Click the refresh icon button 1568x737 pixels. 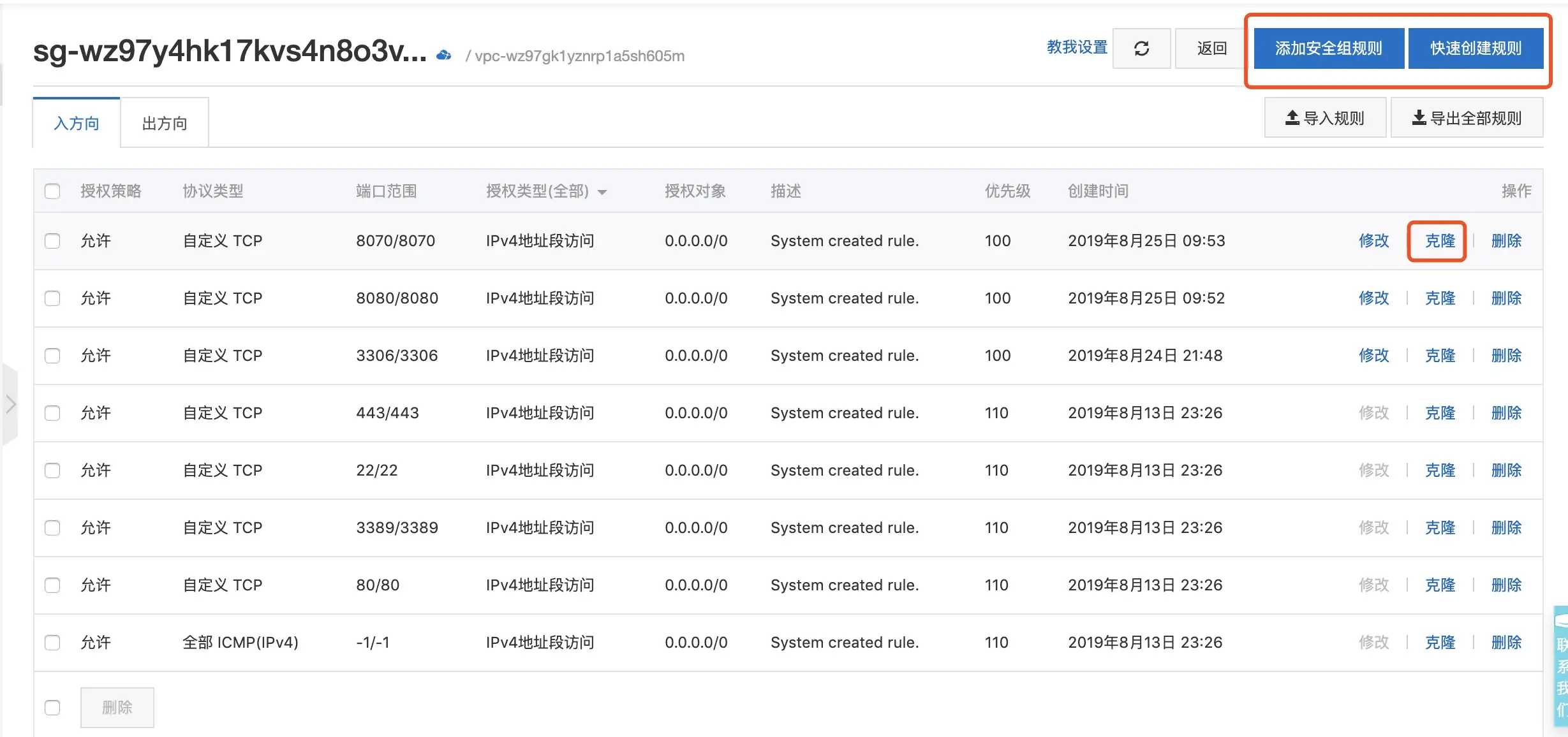click(x=1141, y=48)
